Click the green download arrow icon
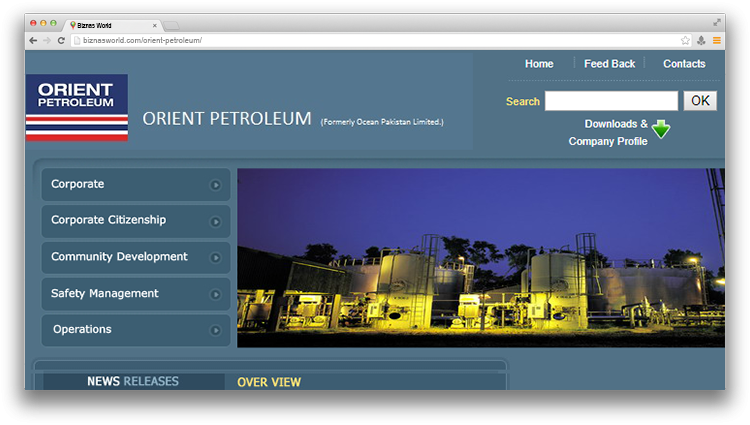The image size is (750, 425). pyautogui.click(x=660, y=129)
